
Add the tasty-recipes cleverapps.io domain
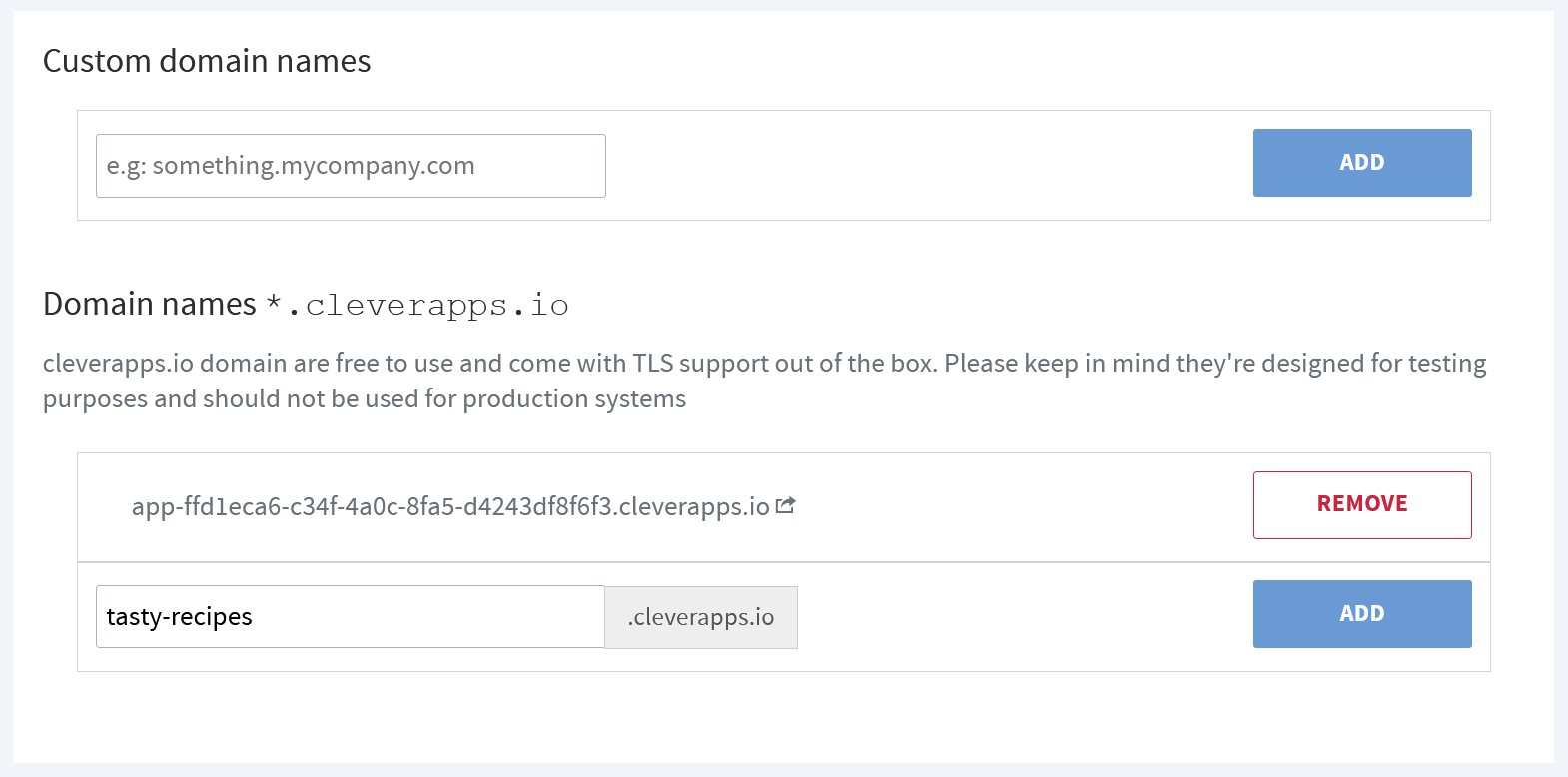[x=1362, y=614]
